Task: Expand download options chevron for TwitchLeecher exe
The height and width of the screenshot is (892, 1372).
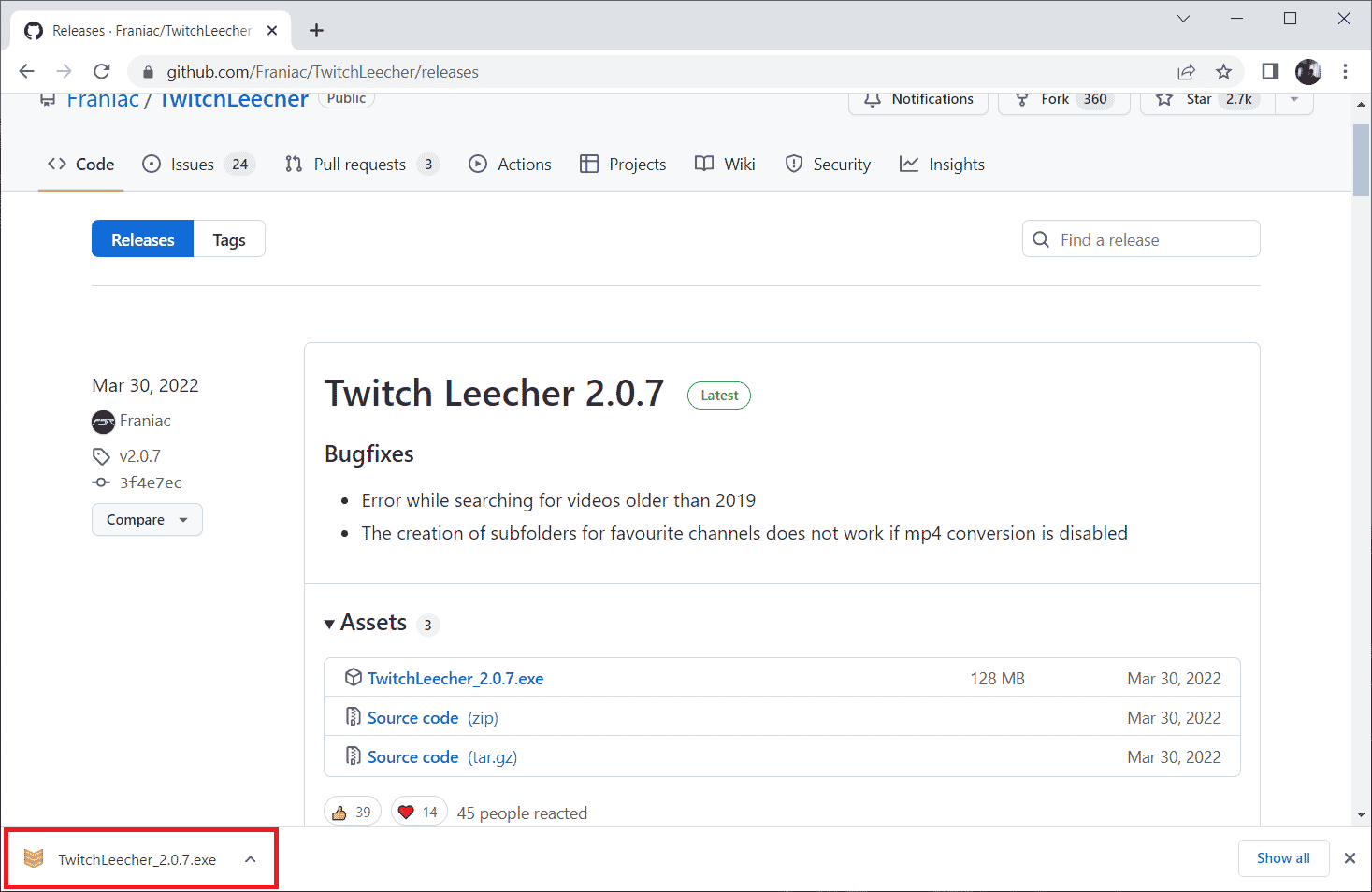Action: point(251,859)
